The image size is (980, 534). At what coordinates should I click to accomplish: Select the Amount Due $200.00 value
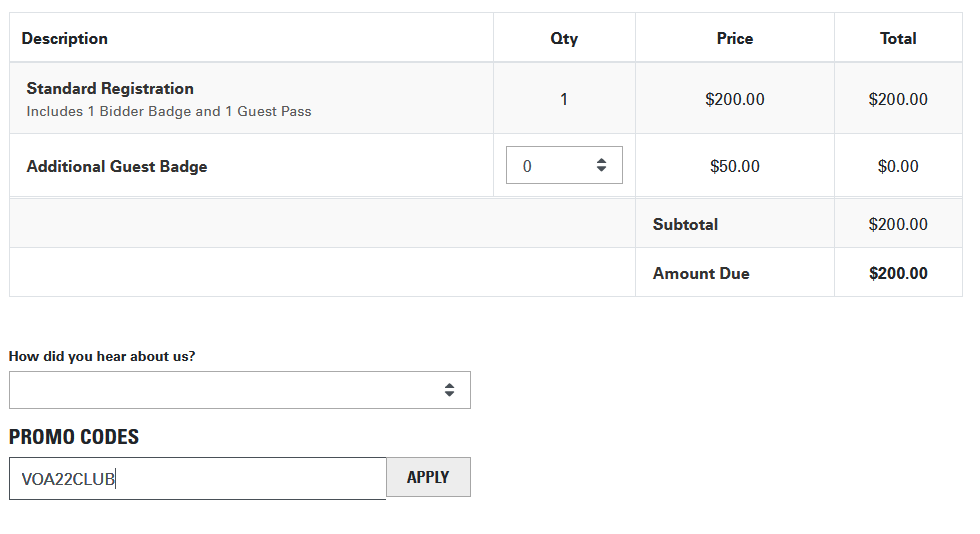[898, 273]
